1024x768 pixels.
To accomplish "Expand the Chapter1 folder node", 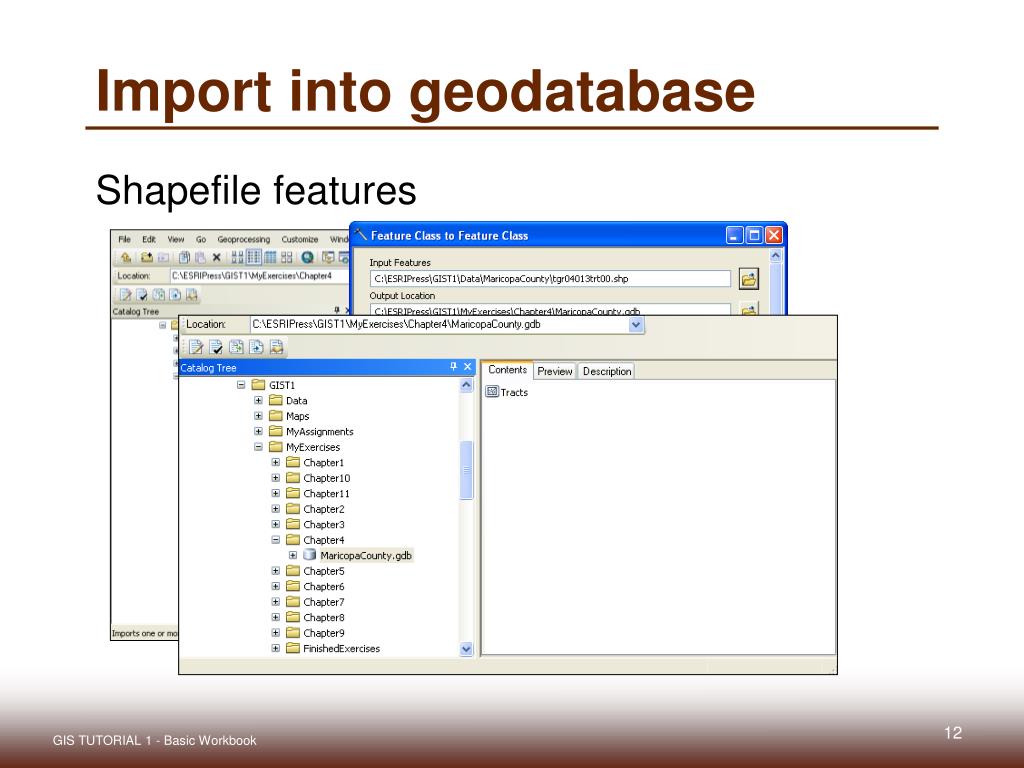I will point(276,462).
